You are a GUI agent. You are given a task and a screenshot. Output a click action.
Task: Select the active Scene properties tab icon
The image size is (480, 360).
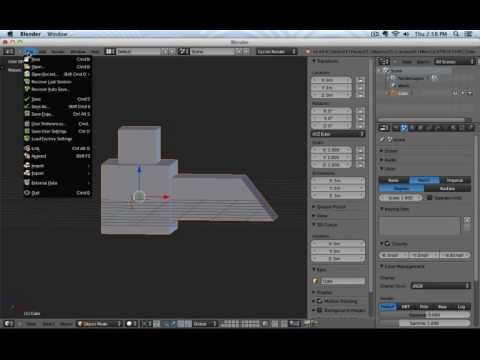(x=404, y=128)
